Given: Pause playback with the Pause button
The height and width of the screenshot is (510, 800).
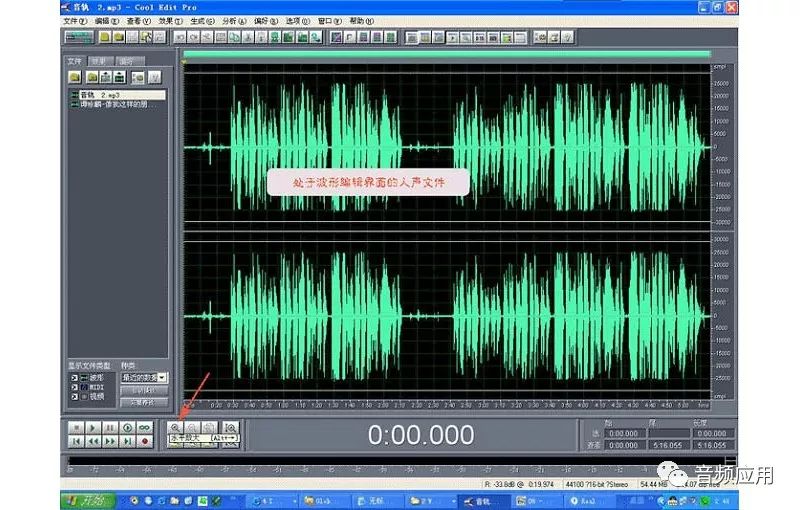Looking at the screenshot, I should [110, 427].
